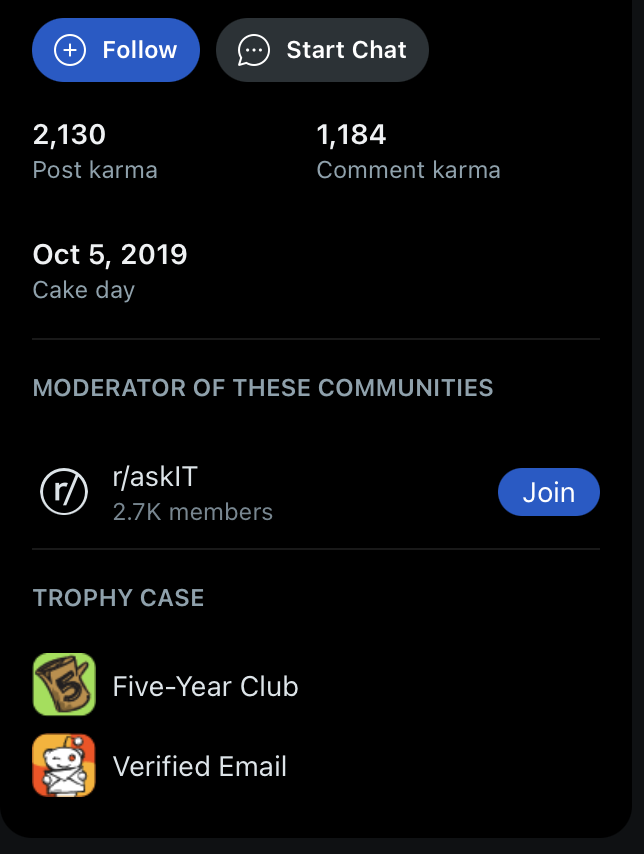
Task: Select the Verified Email trophy label
Action: pyautogui.click(x=199, y=766)
